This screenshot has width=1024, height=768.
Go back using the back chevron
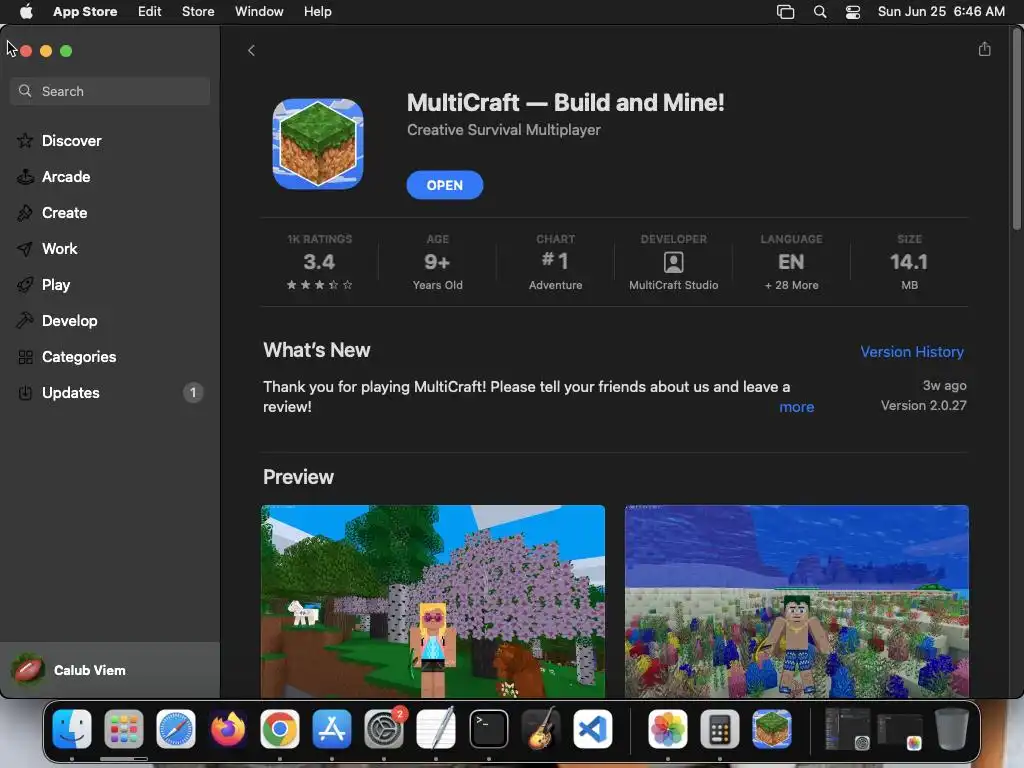pos(251,50)
